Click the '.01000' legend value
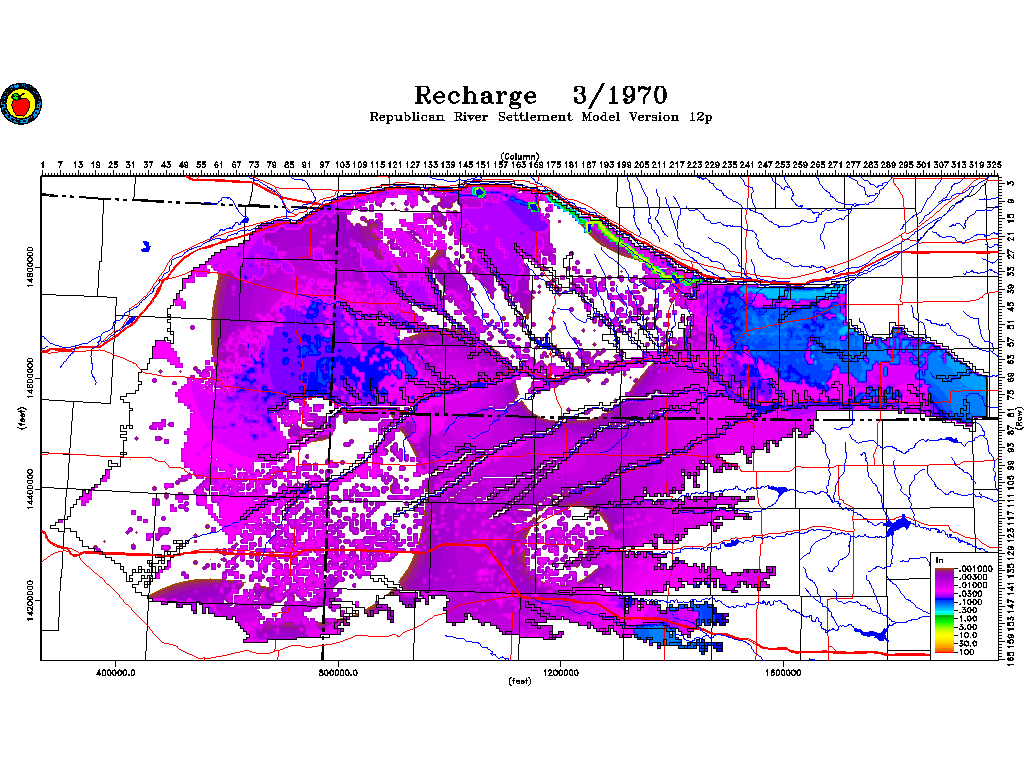The image size is (1024, 768). [973, 585]
